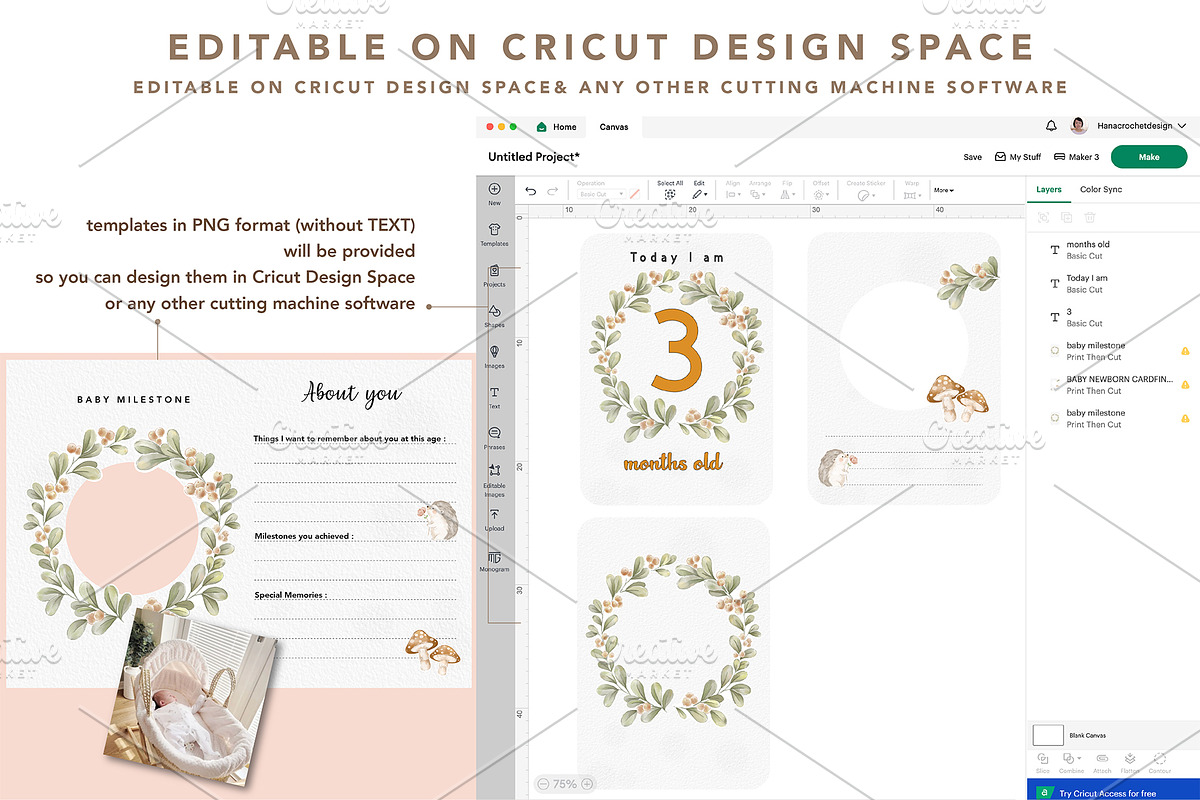Click the Blank Canvas thumbnail
The width and height of the screenshot is (1200, 800).
point(1048,735)
